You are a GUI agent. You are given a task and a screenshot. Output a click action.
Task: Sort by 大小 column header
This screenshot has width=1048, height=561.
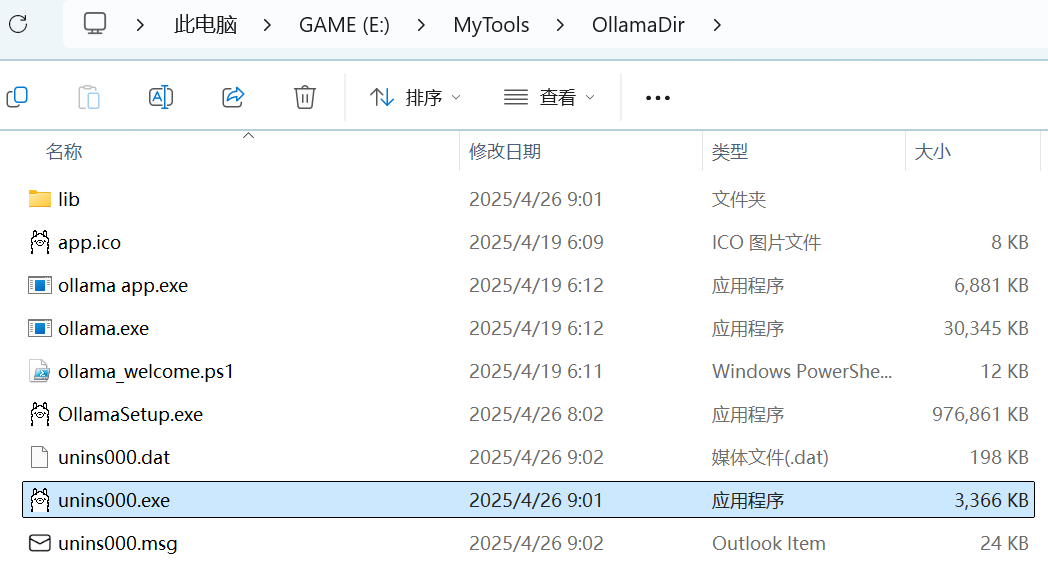932,152
